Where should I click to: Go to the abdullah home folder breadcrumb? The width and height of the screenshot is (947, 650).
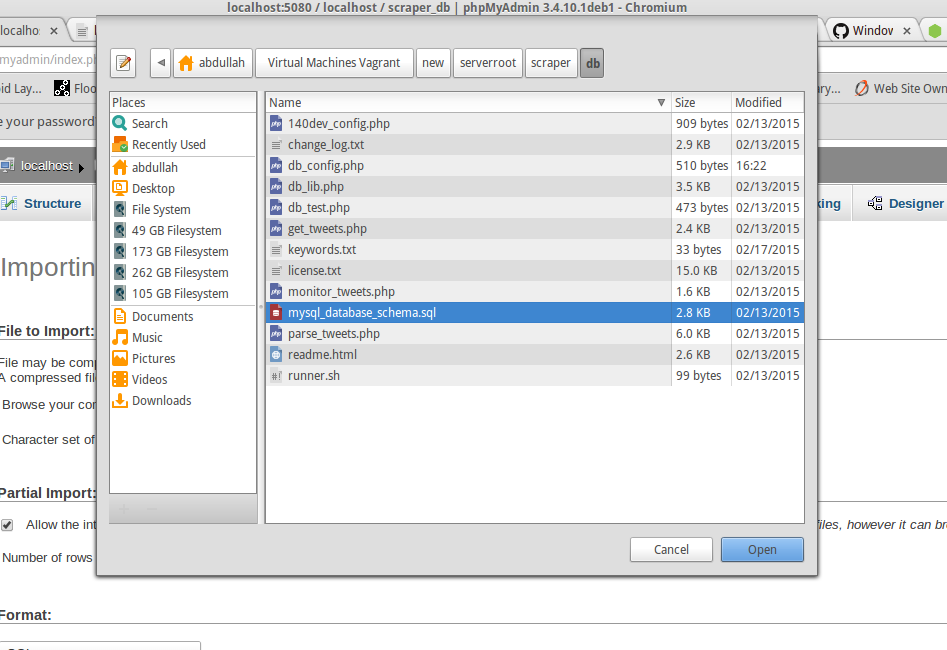pos(213,63)
